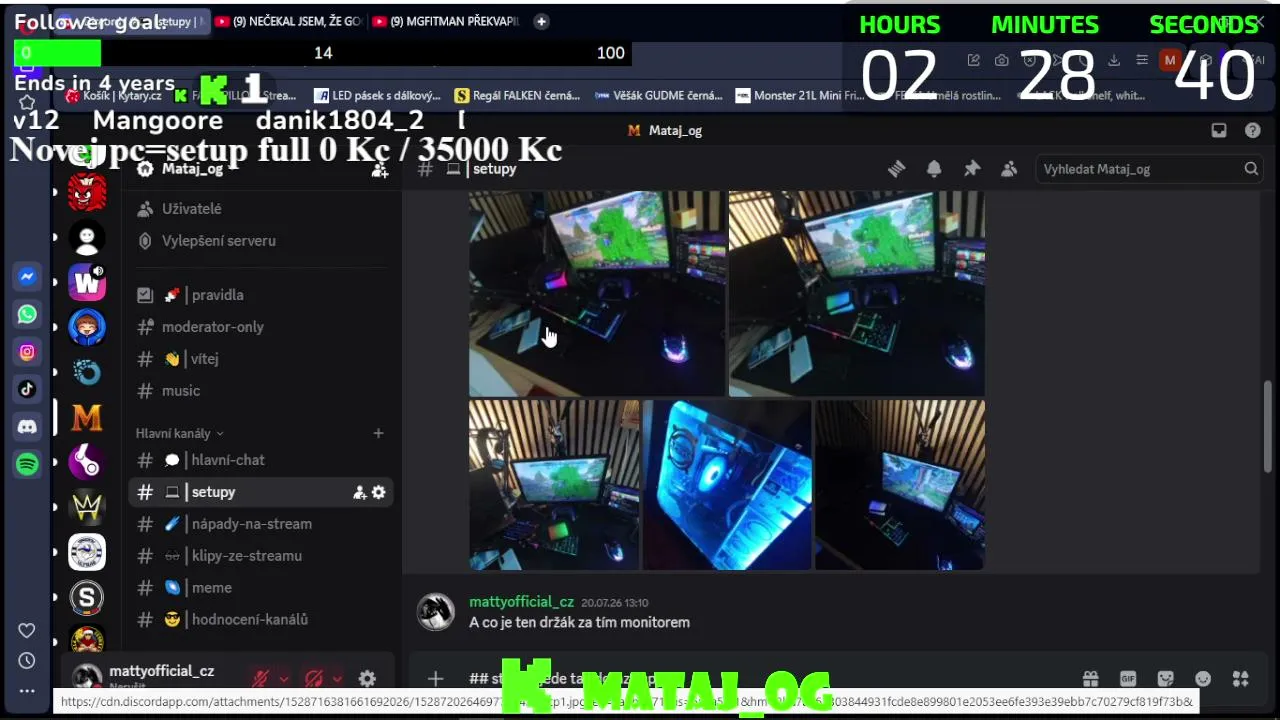Select the purple Steam-logo server
Viewport: 1280px width, 720px height.
87,462
